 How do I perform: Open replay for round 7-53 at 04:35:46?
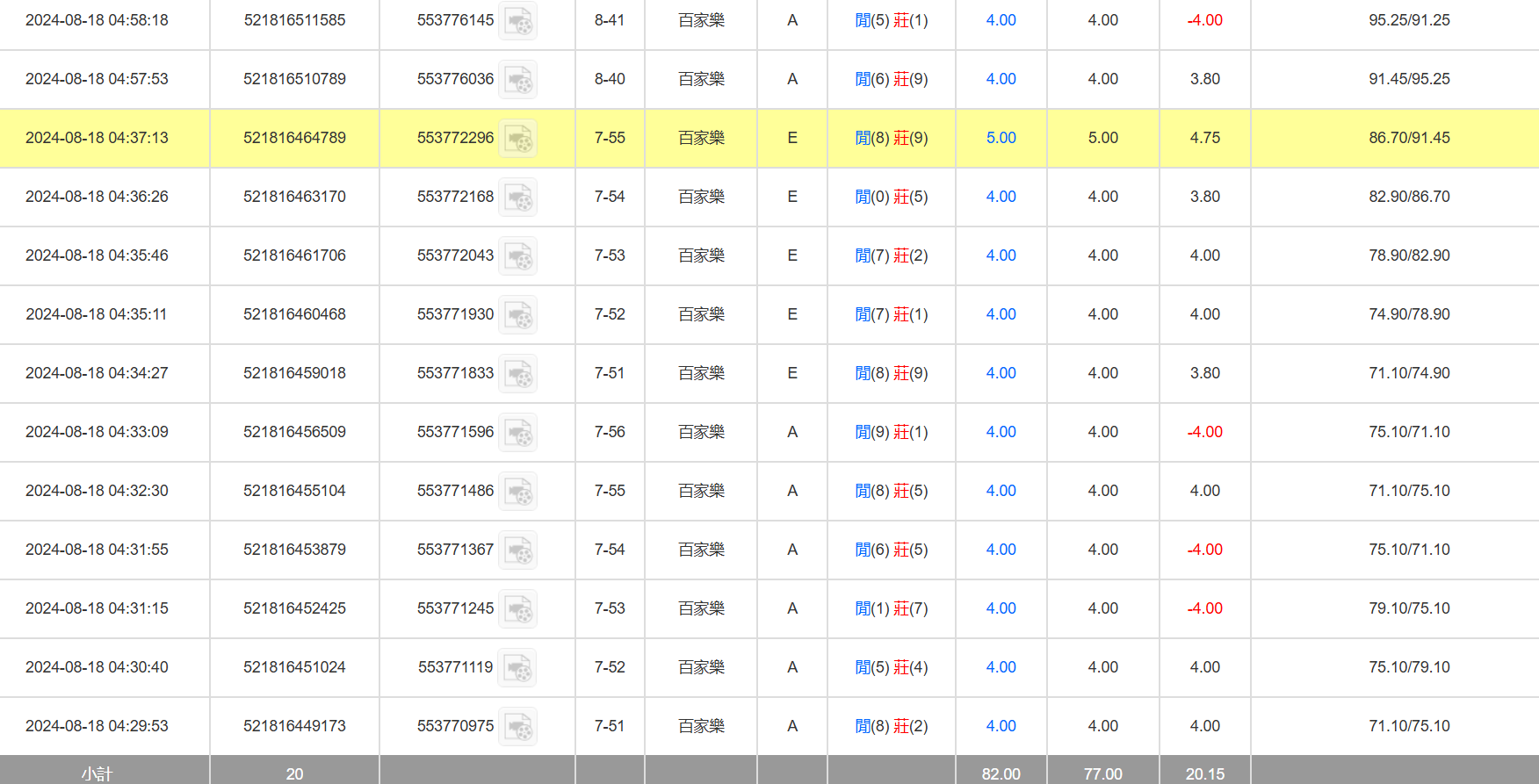click(x=517, y=255)
